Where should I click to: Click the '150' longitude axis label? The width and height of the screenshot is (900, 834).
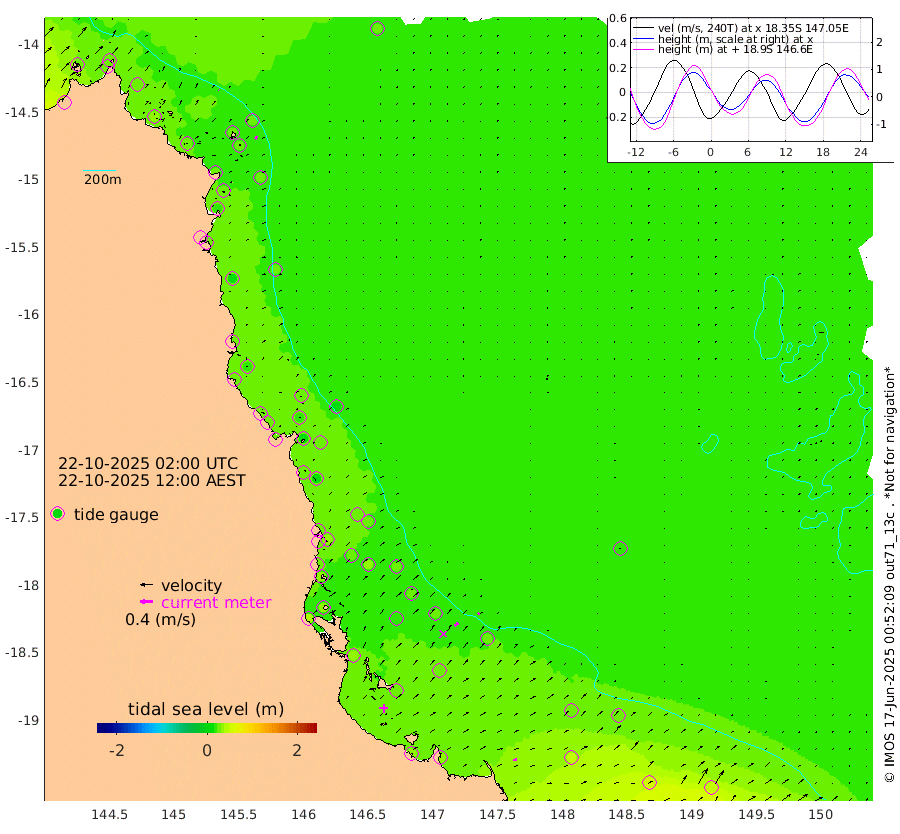click(x=821, y=814)
